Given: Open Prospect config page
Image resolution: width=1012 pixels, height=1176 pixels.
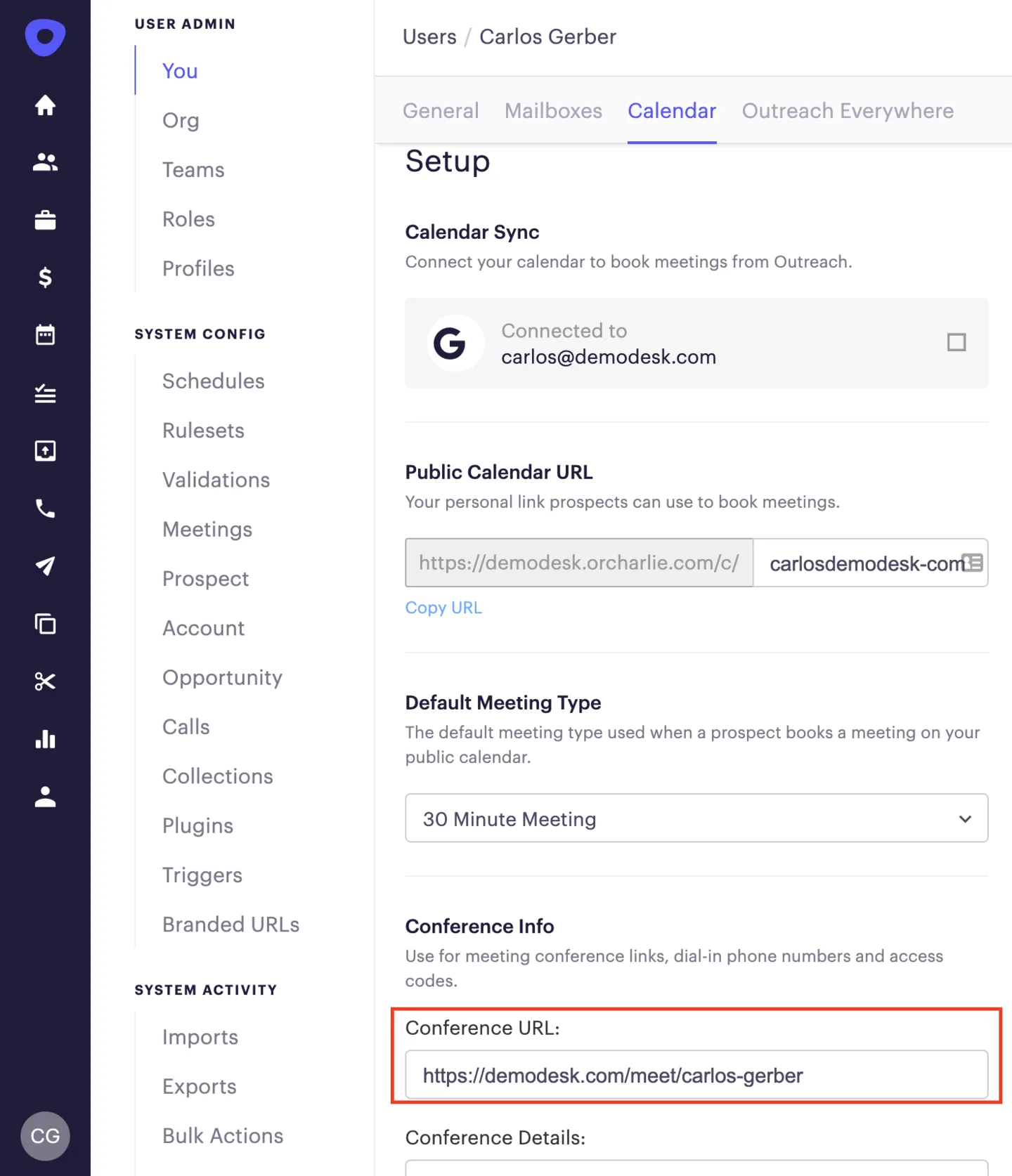Looking at the screenshot, I should coord(205,579).
